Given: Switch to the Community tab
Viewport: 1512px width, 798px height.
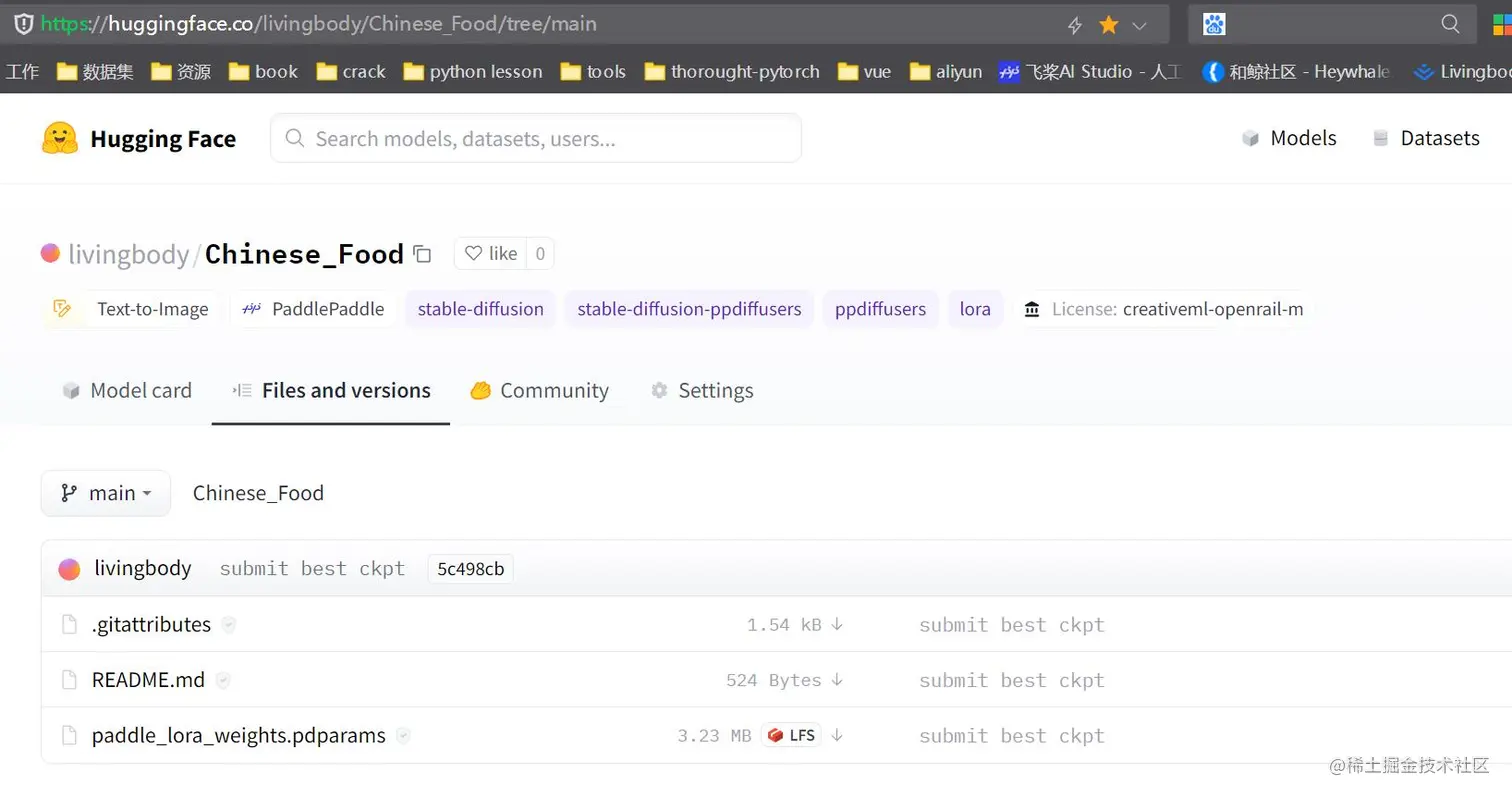Looking at the screenshot, I should 539,390.
